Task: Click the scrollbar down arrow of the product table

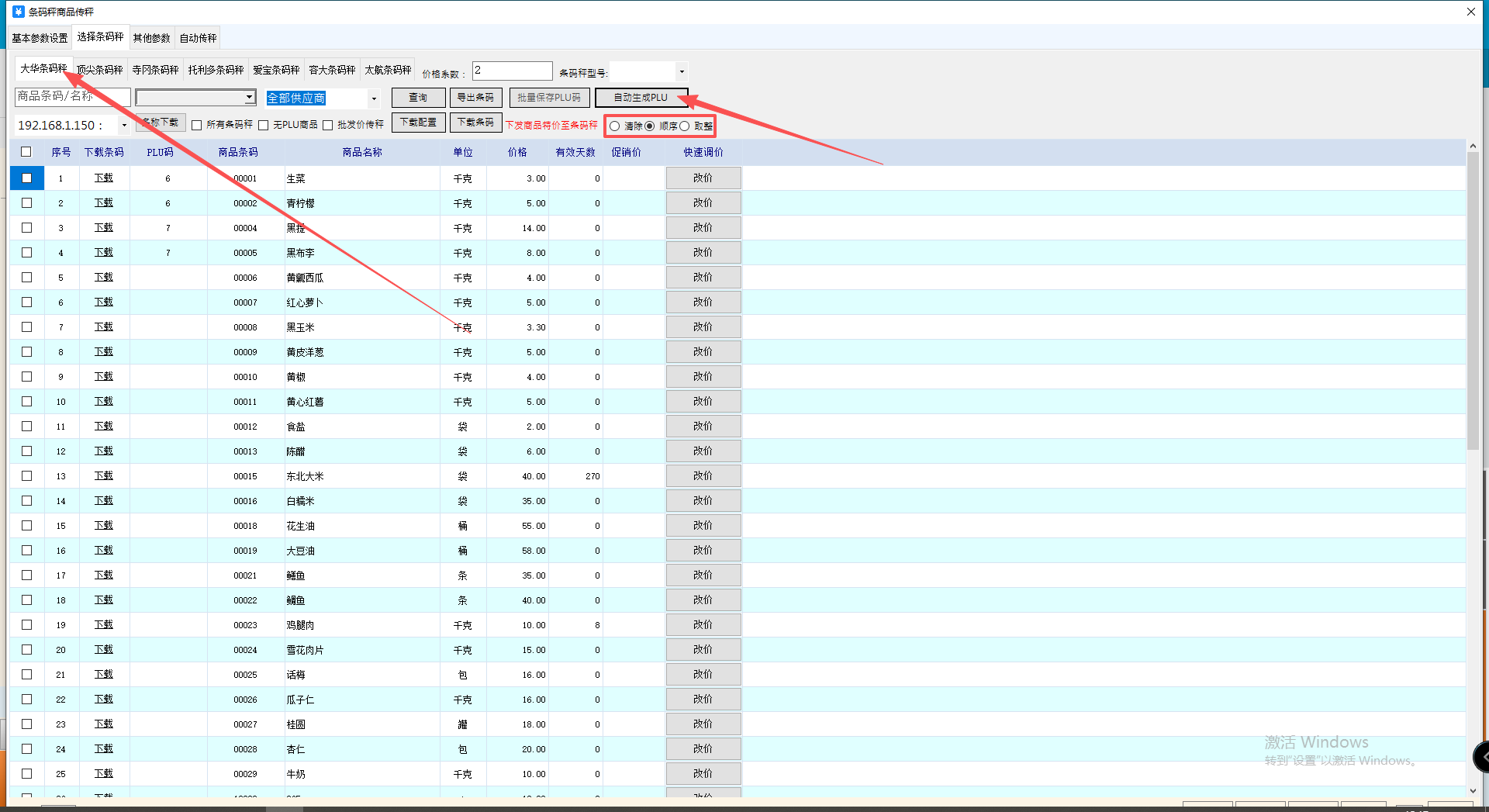Action: click(1473, 790)
